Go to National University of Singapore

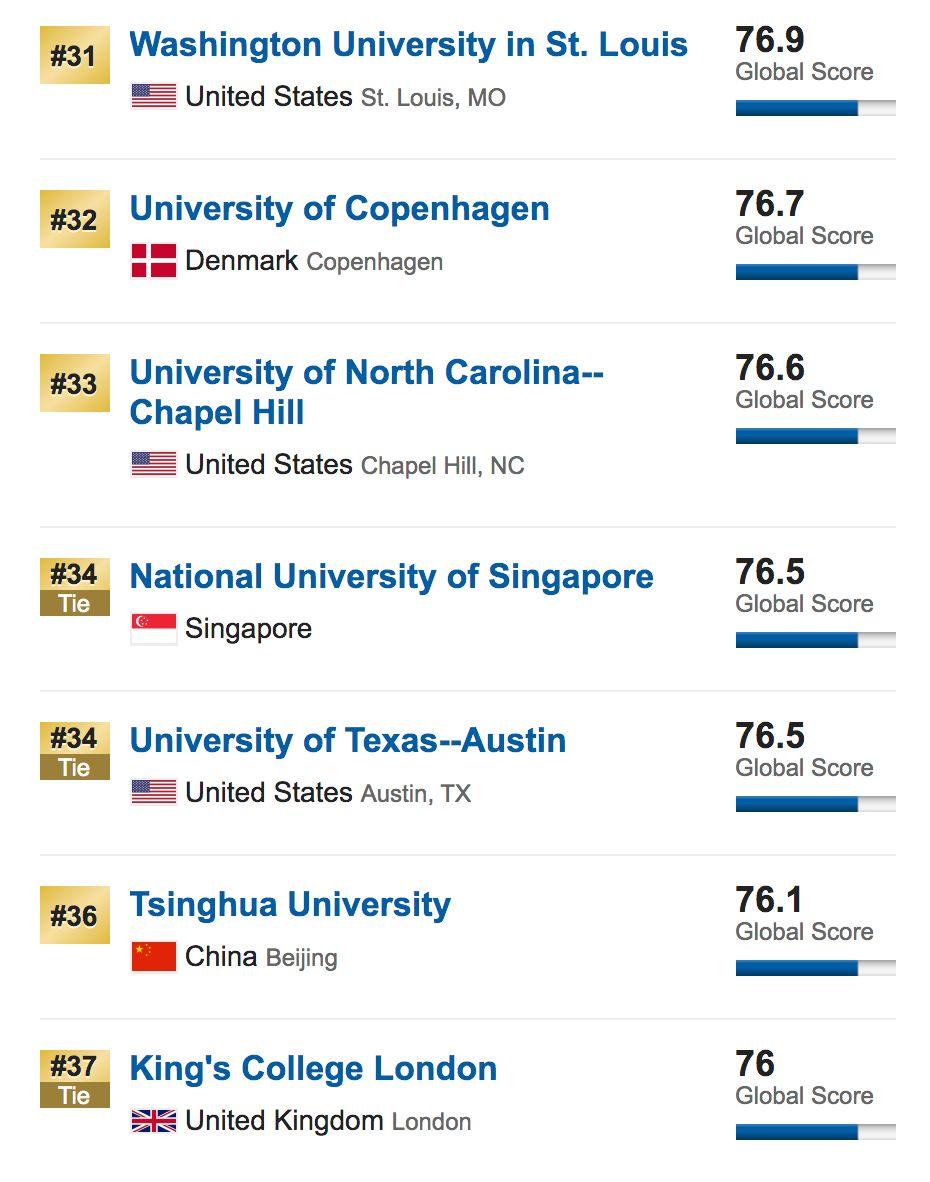(391, 577)
